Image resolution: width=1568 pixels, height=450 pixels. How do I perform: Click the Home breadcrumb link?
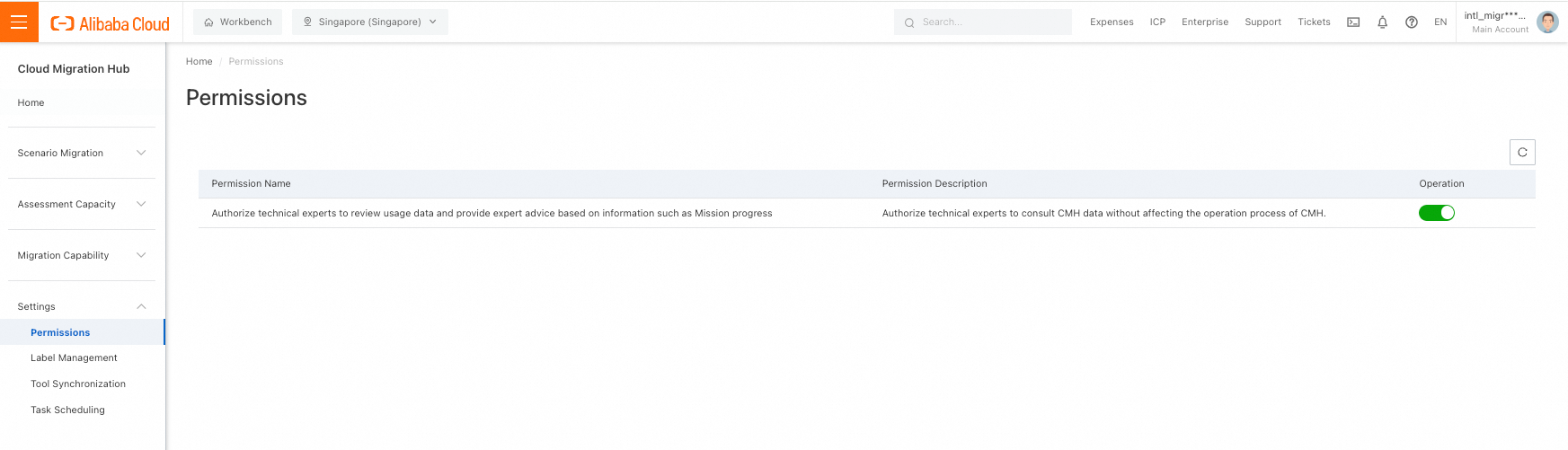coord(199,61)
